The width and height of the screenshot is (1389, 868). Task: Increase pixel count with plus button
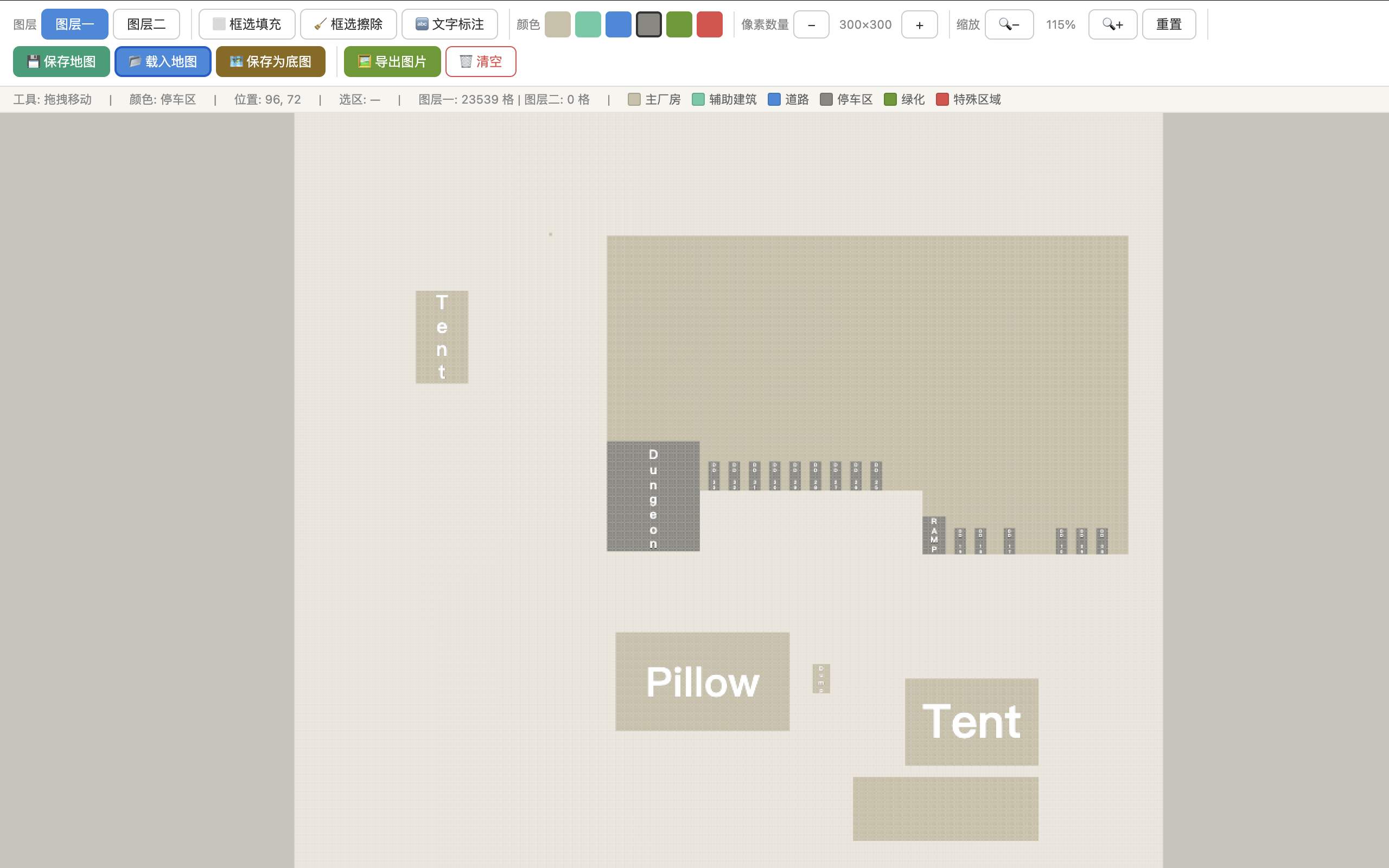tap(920, 25)
